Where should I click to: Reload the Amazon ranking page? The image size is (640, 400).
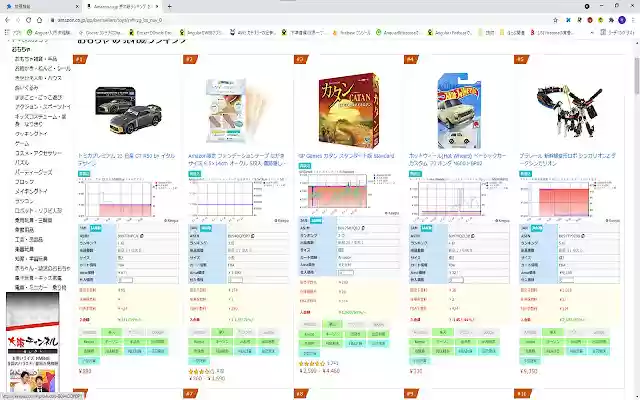29,20
